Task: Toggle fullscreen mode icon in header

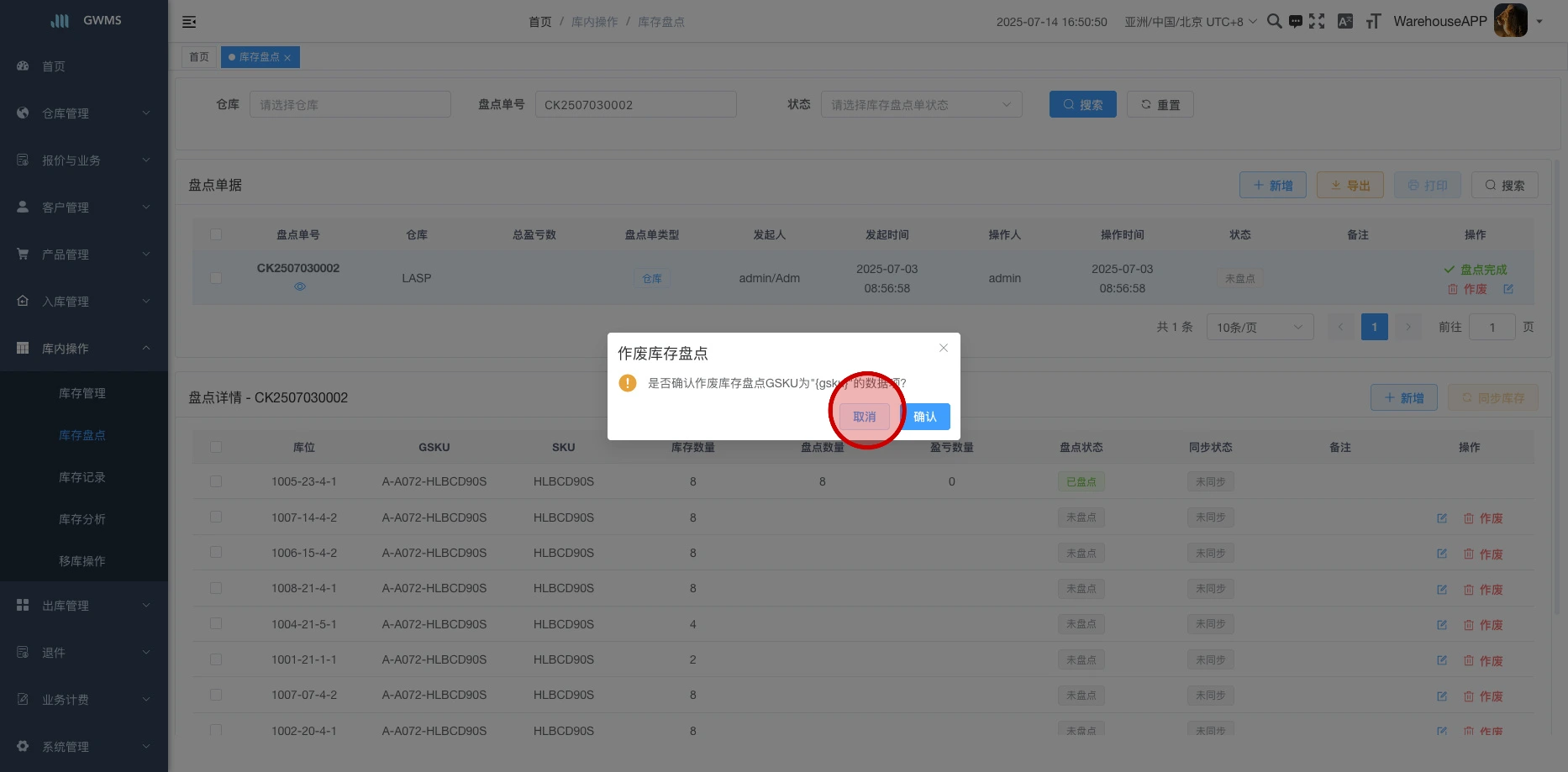Action: [x=1317, y=22]
